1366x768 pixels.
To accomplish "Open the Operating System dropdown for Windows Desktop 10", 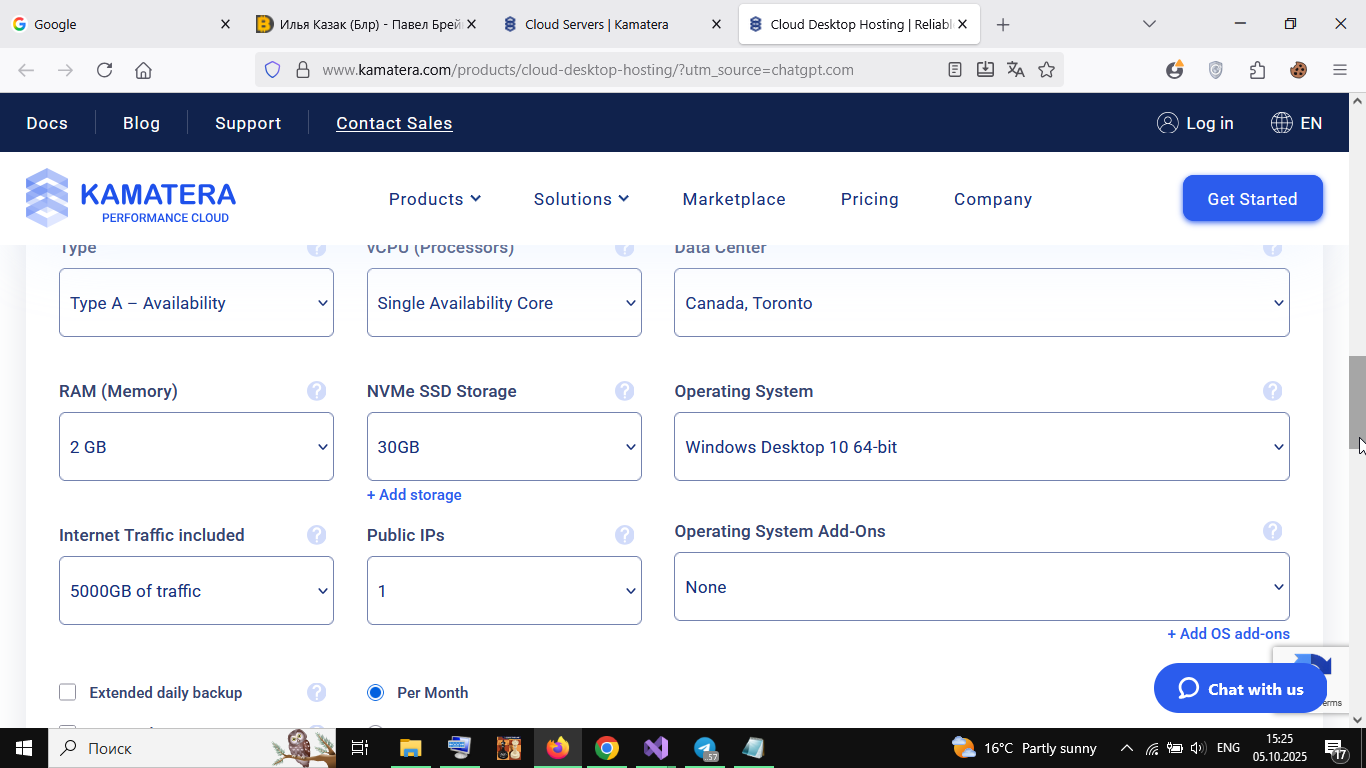I will (981, 447).
